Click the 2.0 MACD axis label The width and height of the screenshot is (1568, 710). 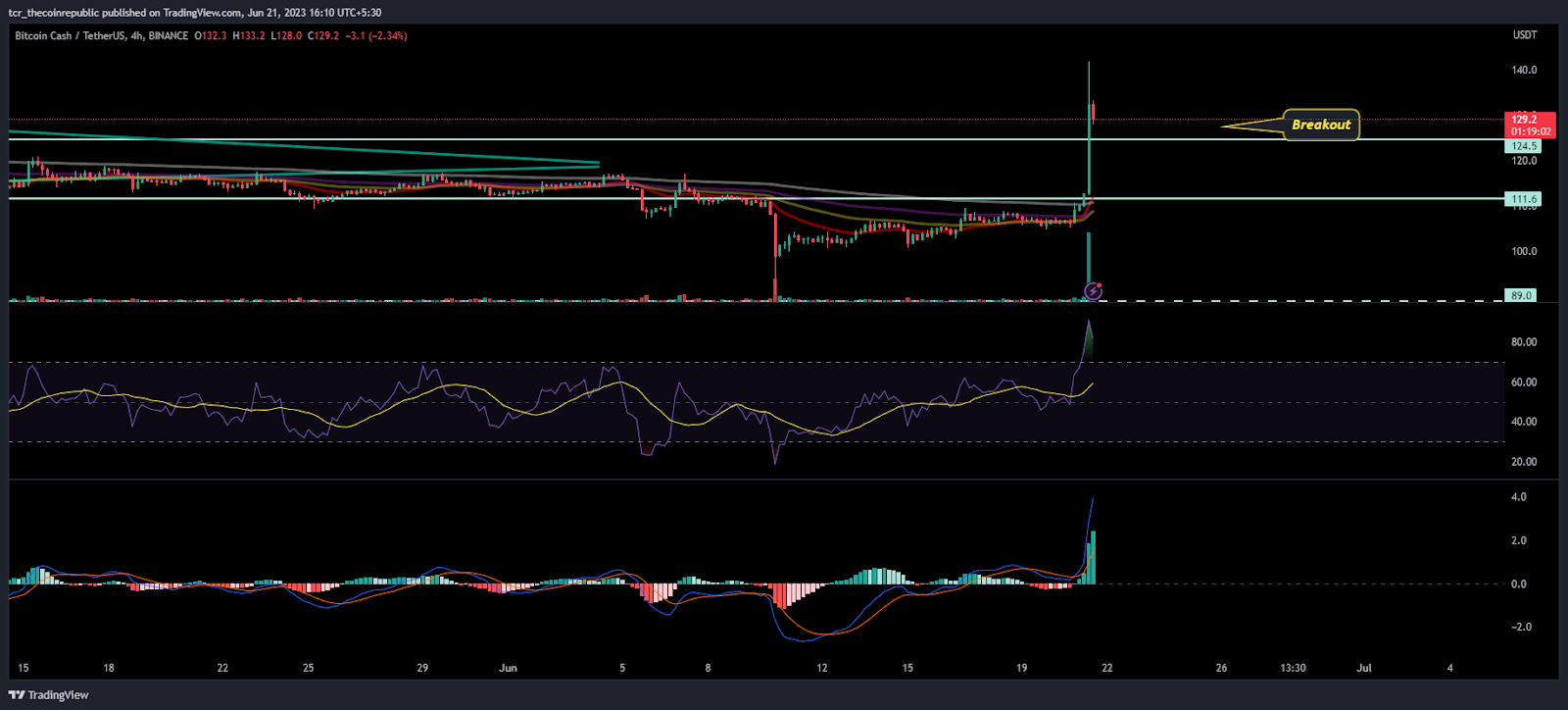click(x=1518, y=540)
